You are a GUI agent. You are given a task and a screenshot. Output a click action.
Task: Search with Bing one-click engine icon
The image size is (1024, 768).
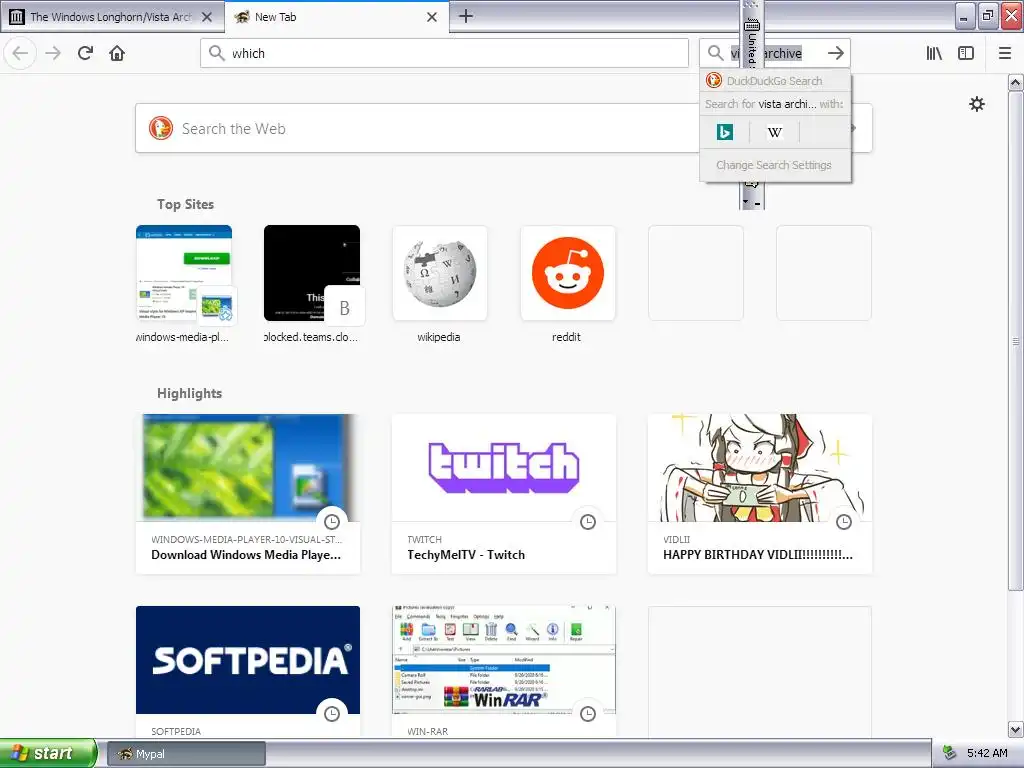point(724,132)
